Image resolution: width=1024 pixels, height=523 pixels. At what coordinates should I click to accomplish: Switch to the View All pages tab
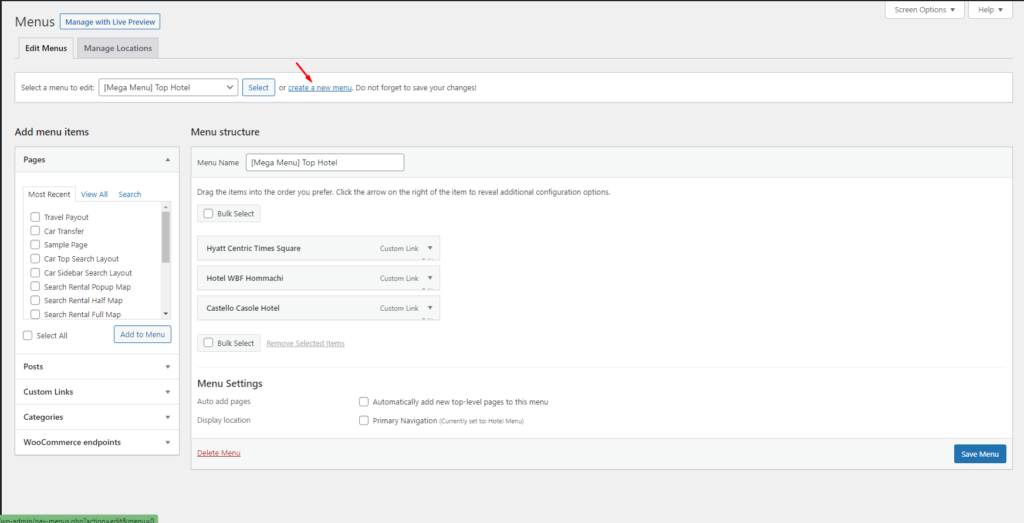94,194
